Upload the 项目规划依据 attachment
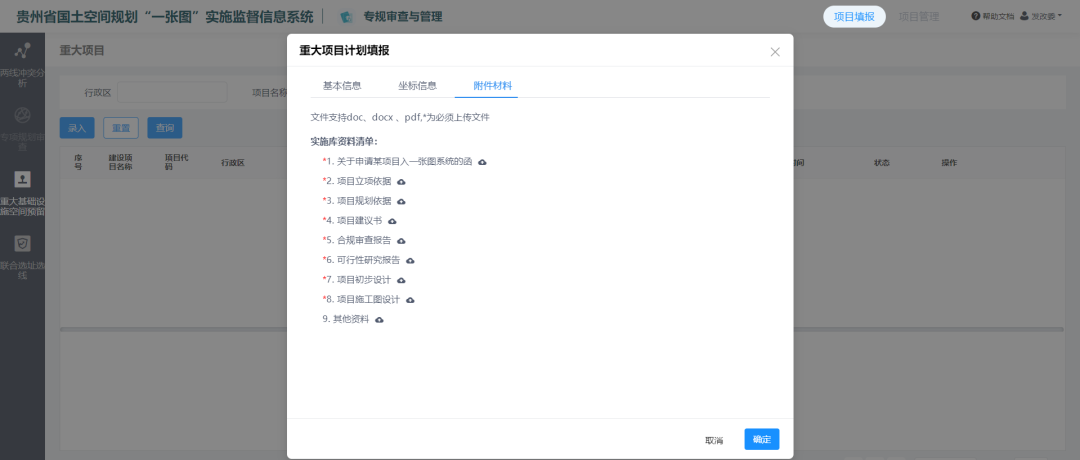The width and height of the screenshot is (1080, 460). [x=402, y=201]
